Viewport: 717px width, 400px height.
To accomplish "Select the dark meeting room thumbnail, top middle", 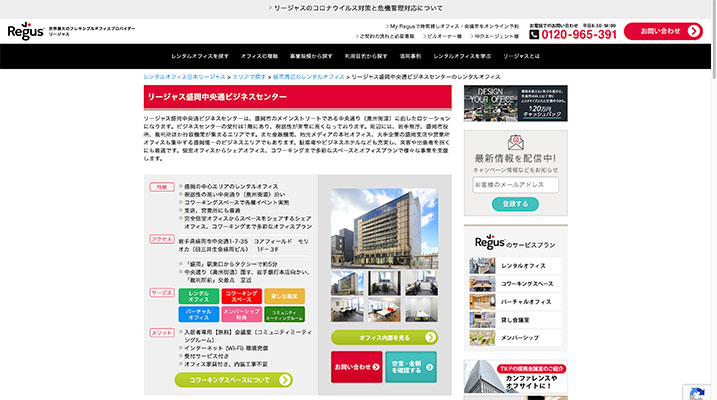I will pyautogui.click(x=384, y=283).
